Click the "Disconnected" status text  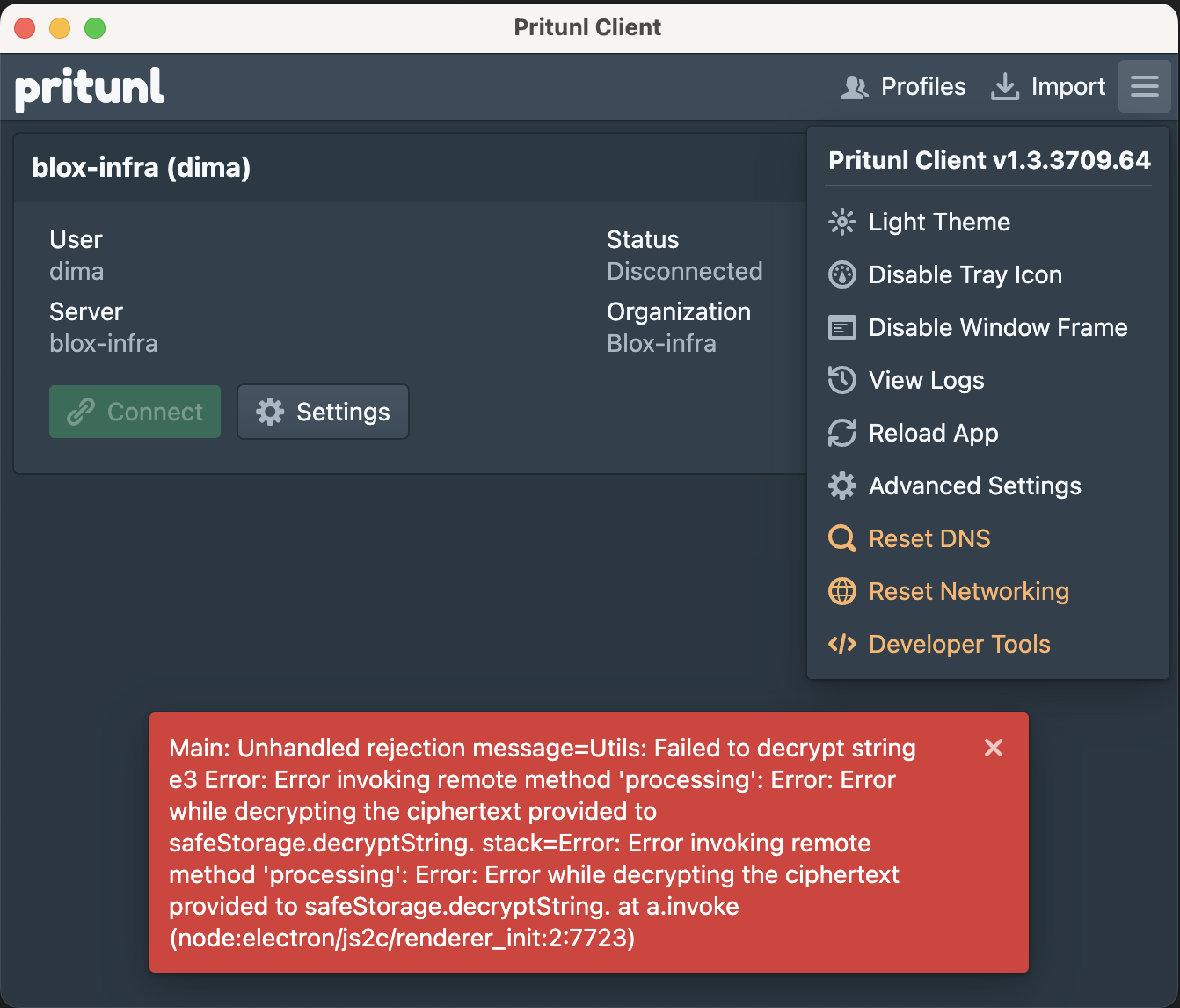(685, 271)
